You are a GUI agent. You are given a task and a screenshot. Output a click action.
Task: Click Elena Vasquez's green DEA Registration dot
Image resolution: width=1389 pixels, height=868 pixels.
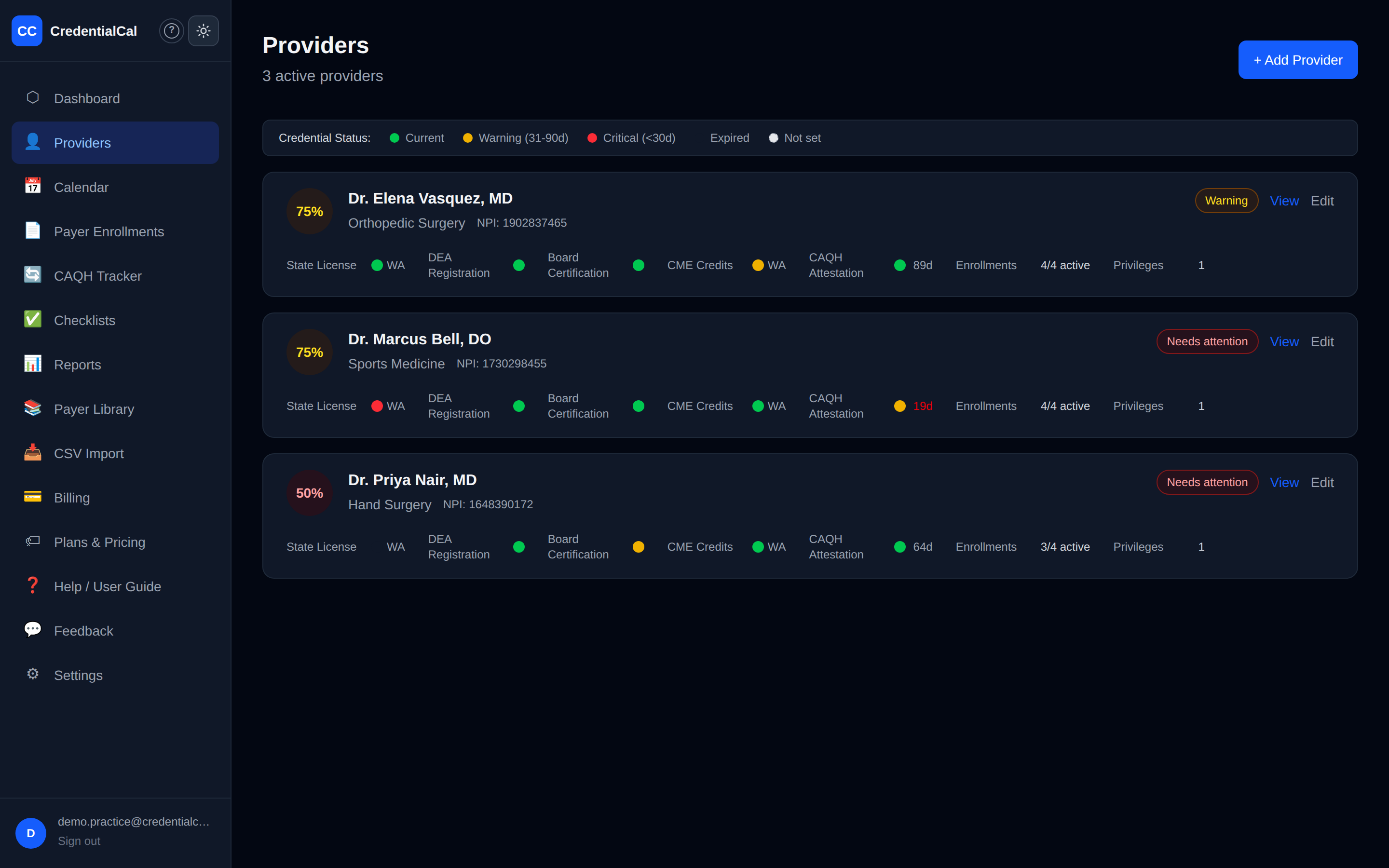pyautogui.click(x=519, y=265)
